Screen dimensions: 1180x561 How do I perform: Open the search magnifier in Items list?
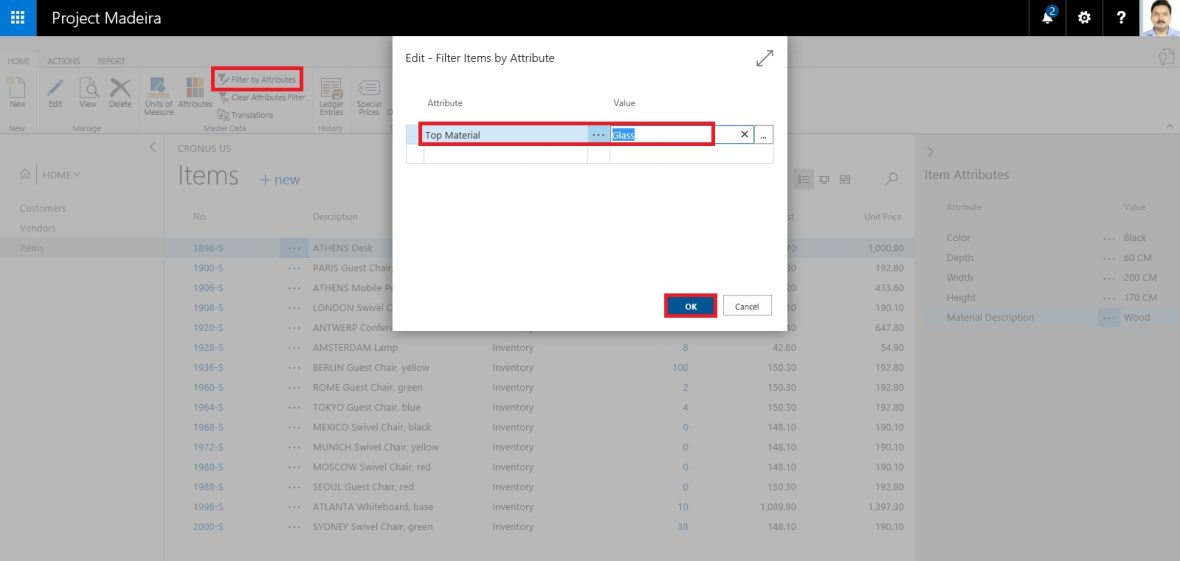[x=892, y=179]
